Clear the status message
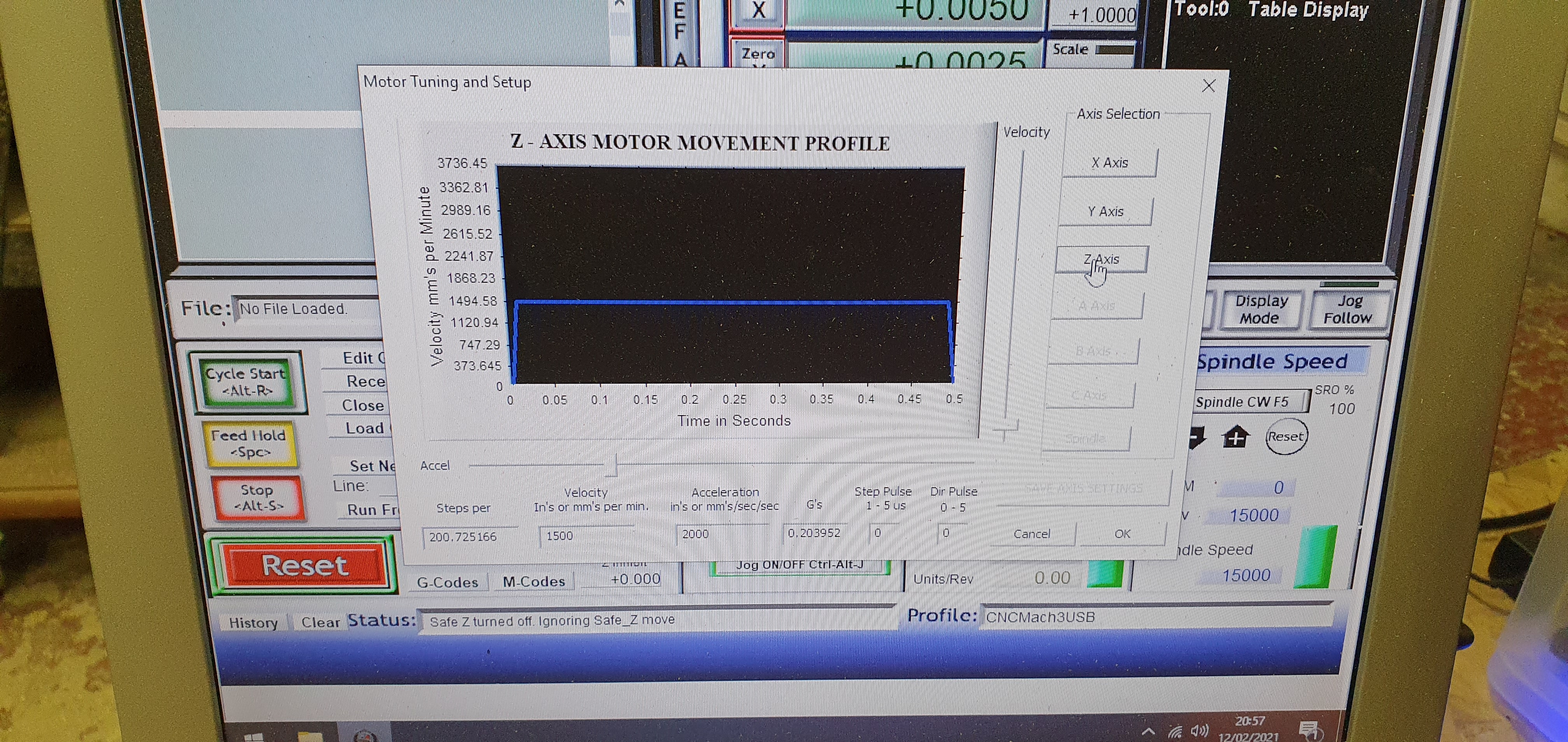The height and width of the screenshot is (742, 1568). (x=320, y=622)
